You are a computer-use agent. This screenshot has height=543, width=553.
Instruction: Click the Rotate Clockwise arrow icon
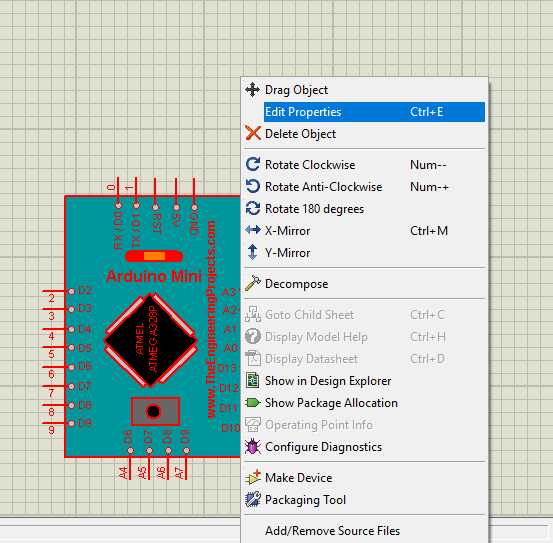253,164
